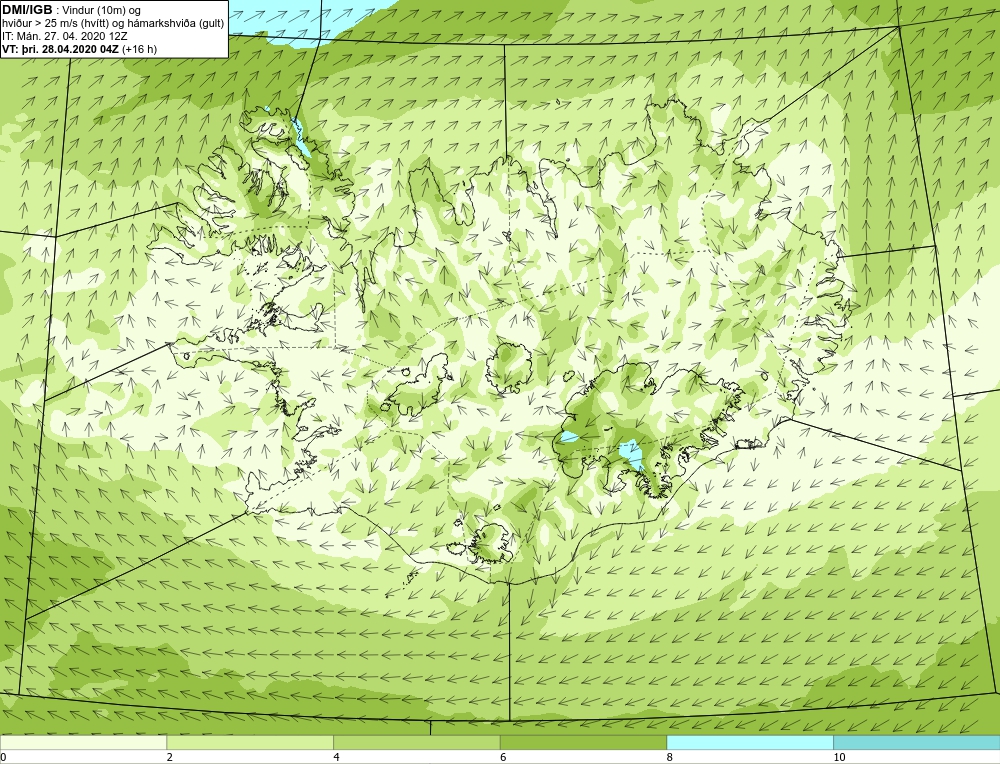Click the legend scale label '2'
Screen dimensions: 1000x764
(170, 757)
